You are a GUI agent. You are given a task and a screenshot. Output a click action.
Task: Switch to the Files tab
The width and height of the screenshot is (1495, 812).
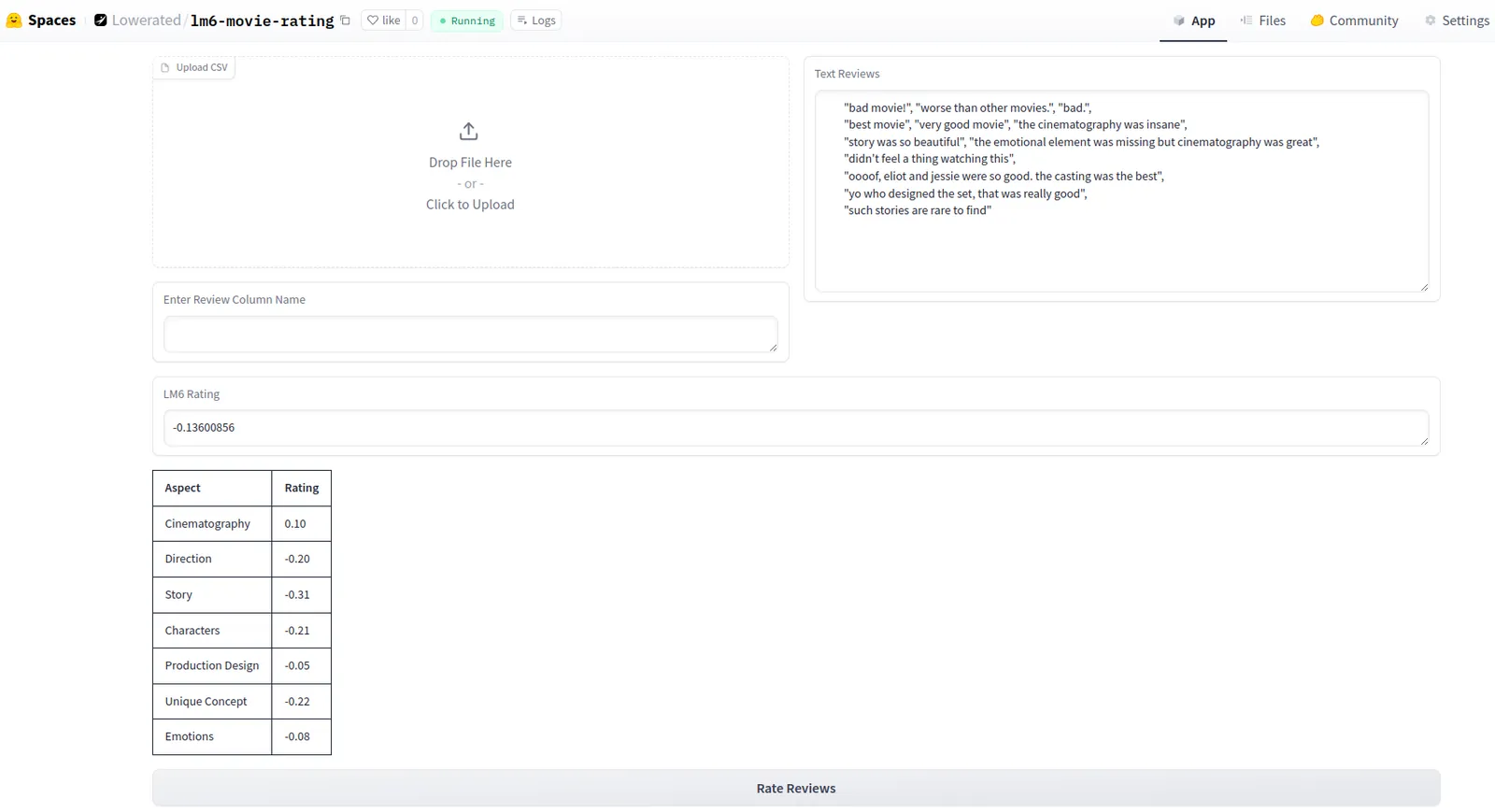1262,21
